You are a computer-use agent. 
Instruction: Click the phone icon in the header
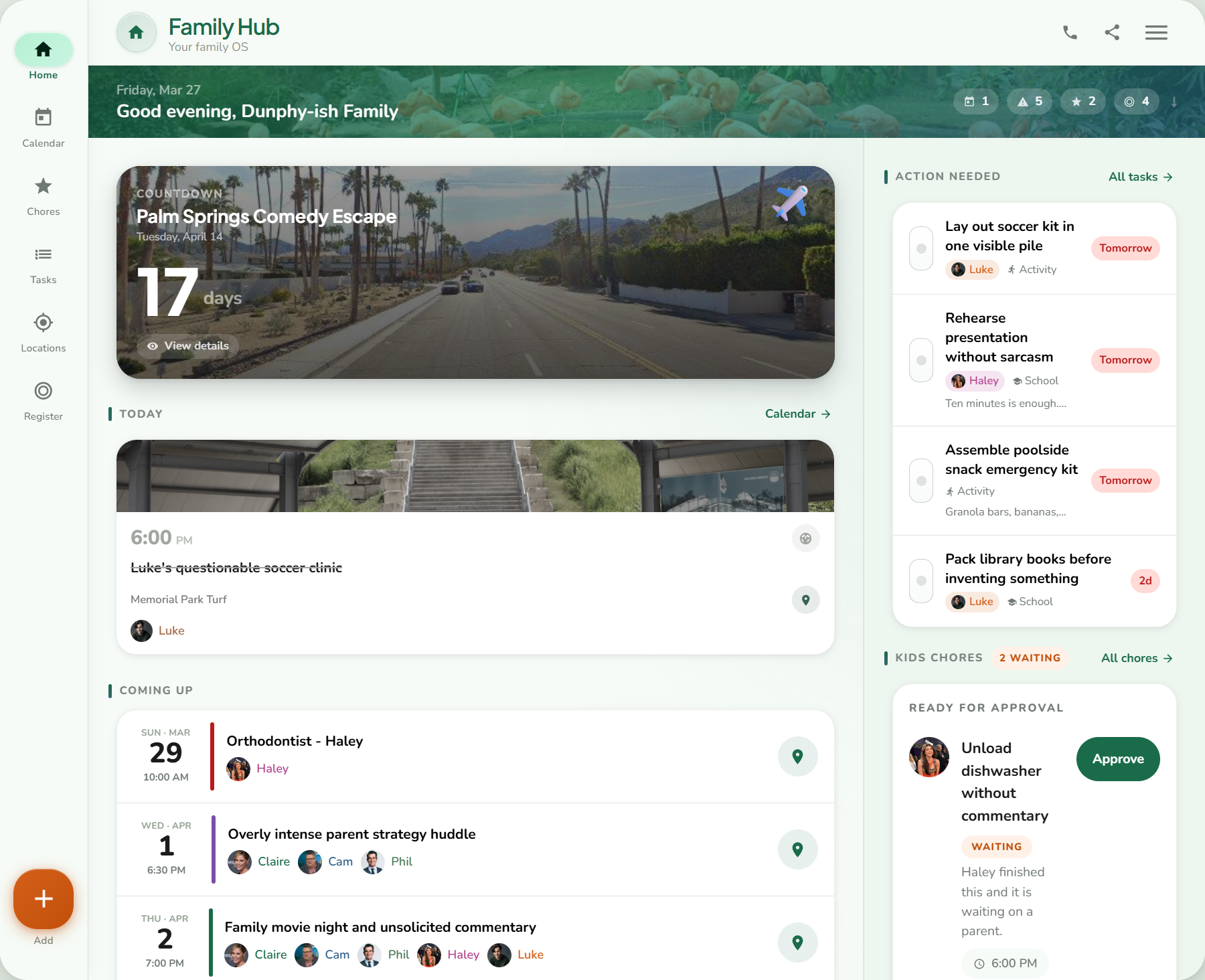click(1069, 32)
